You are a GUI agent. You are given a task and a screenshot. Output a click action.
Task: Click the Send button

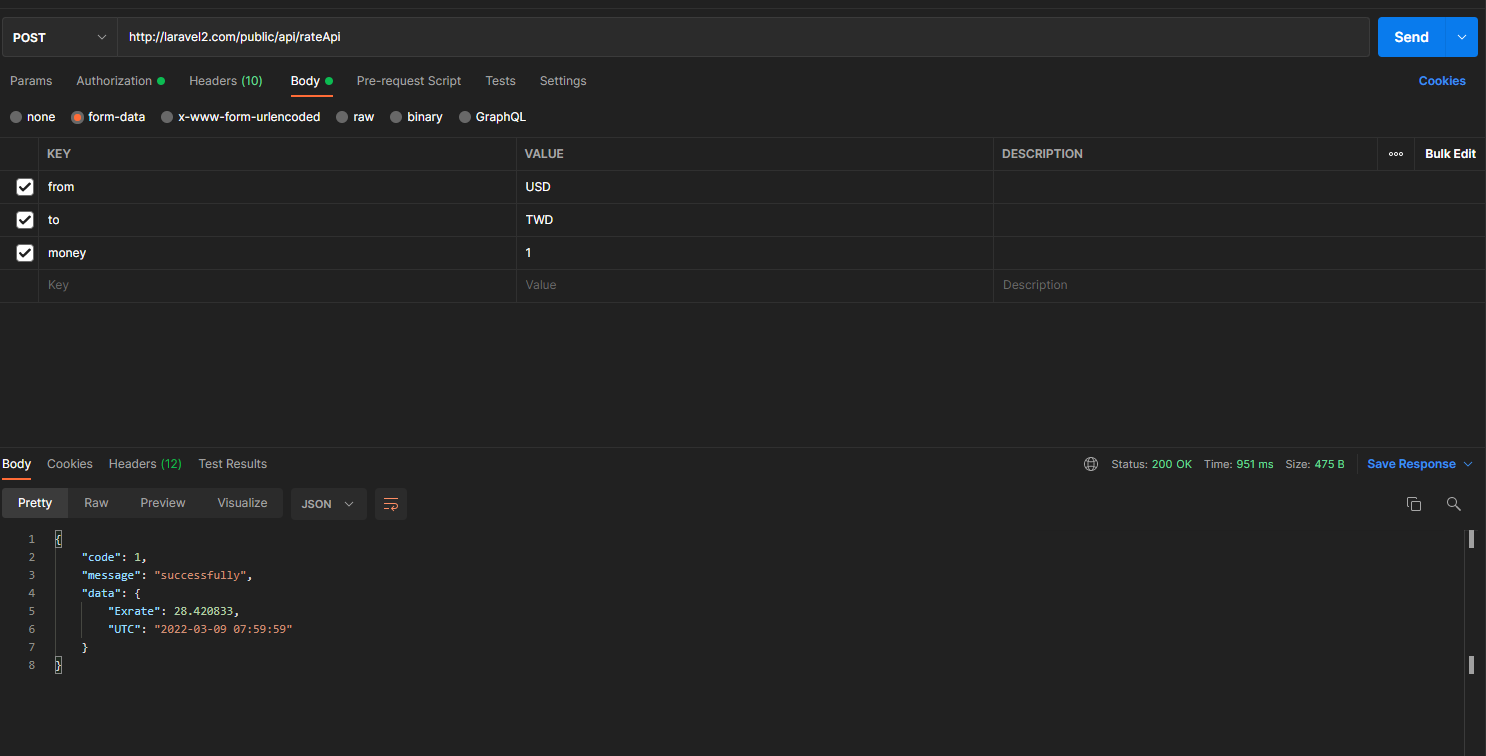tap(1411, 37)
